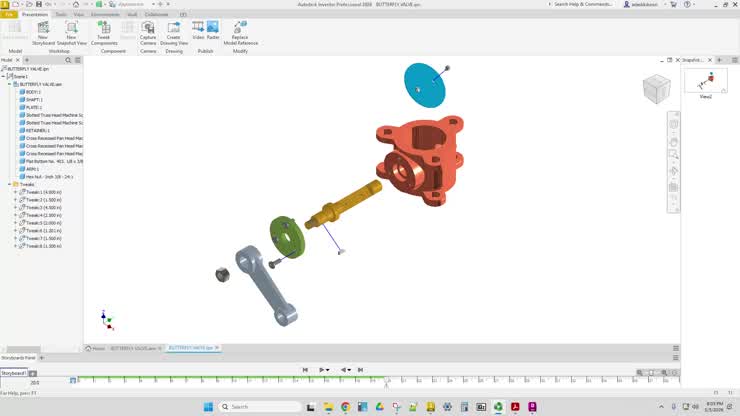This screenshot has height=416, width=740.
Task: Add a new panel with plus beside Snapshot Views
Action: coord(719,60)
